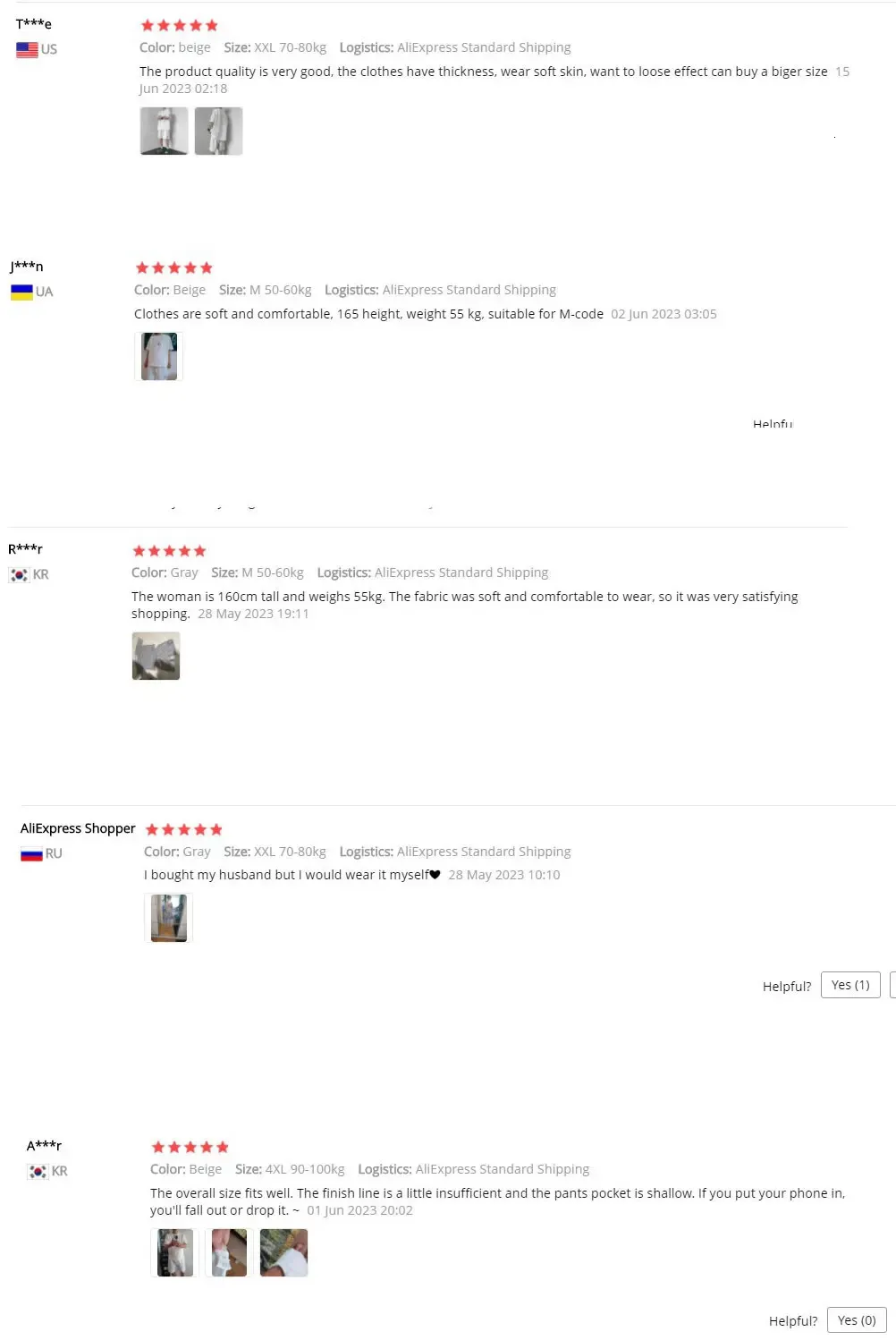Open A***r's first review photo
The height and width of the screenshot is (1340, 896).
[x=175, y=1252]
